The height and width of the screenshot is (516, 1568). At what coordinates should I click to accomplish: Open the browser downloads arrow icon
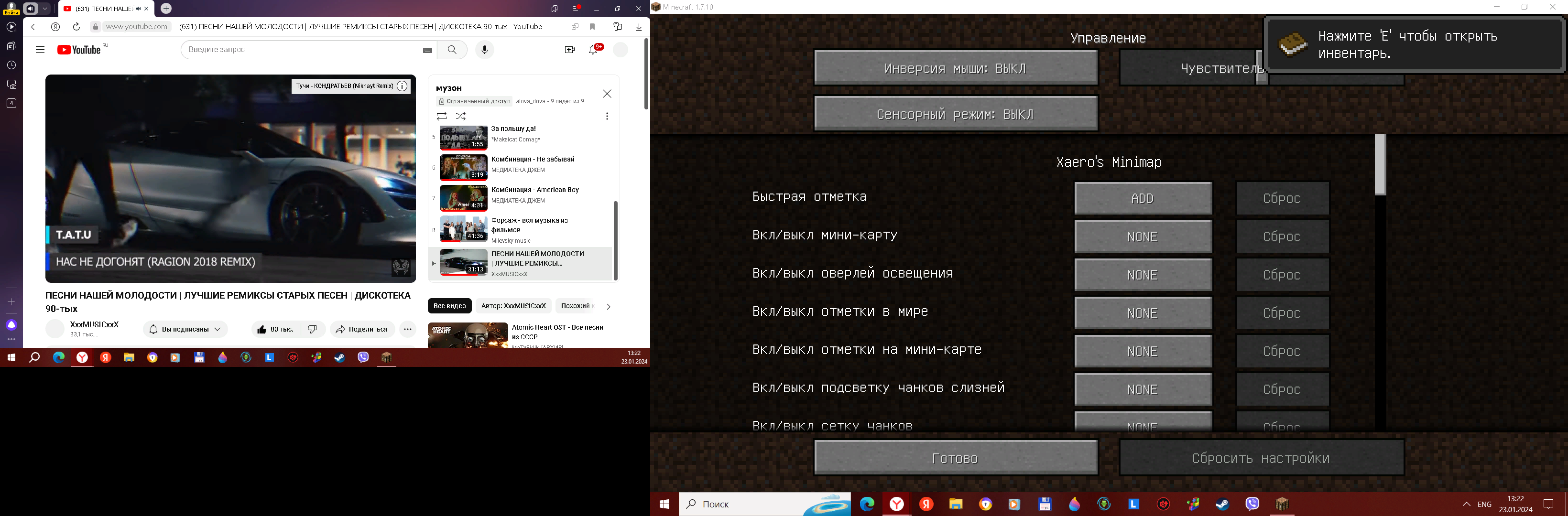639,27
